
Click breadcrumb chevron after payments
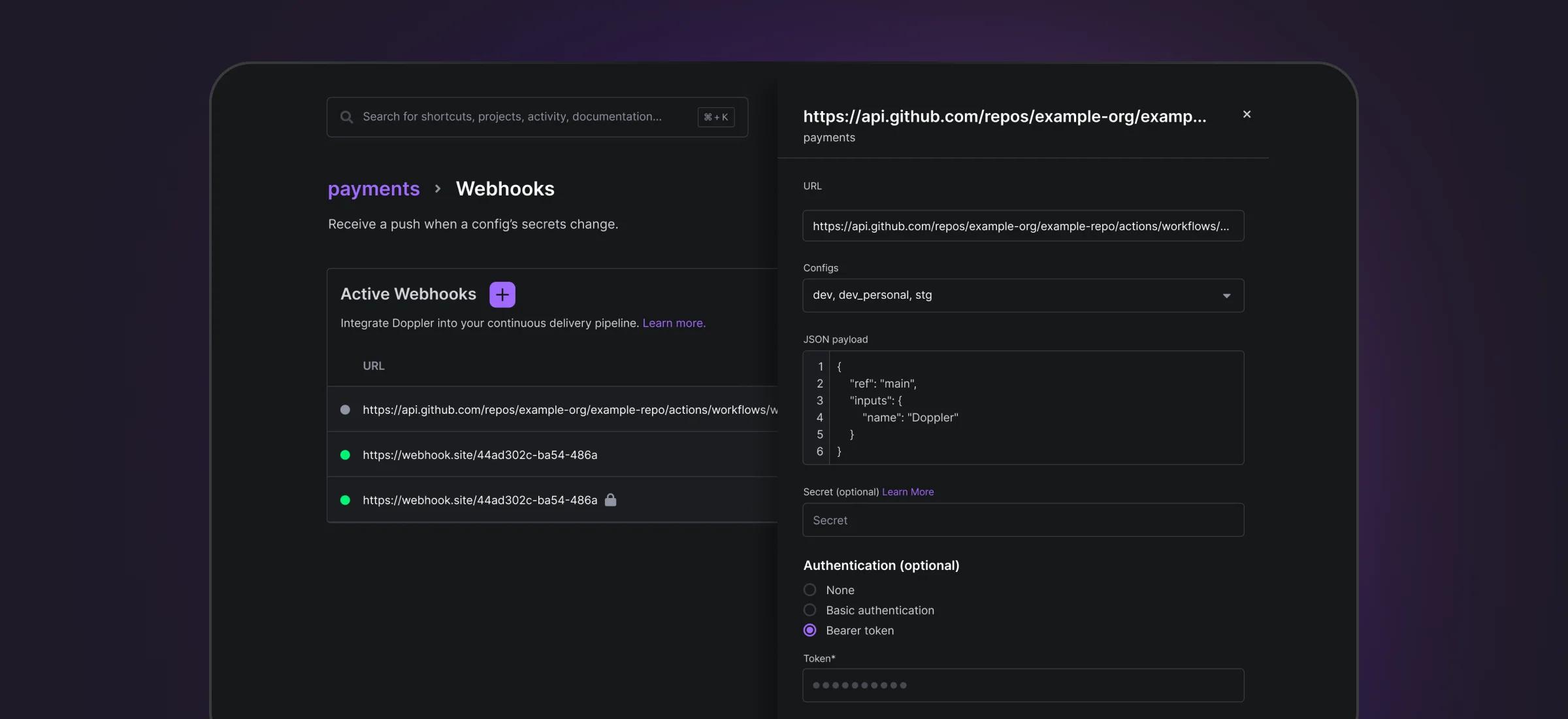438,189
